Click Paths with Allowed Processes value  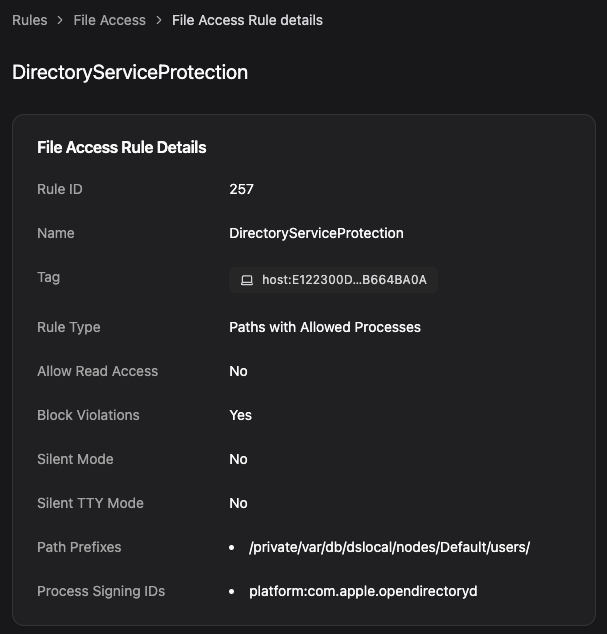coord(325,327)
